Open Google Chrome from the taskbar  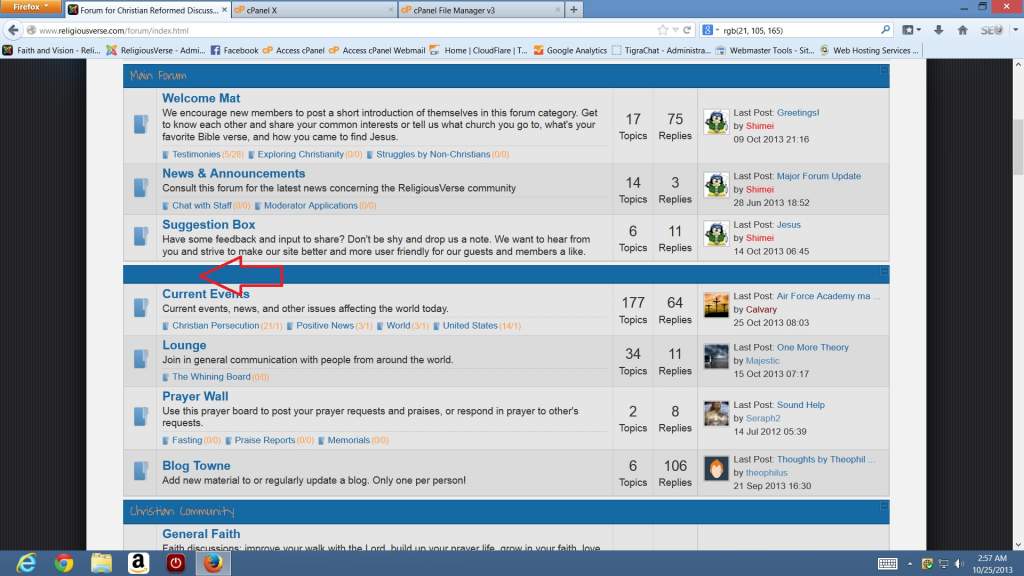click(x=63, y=562)
